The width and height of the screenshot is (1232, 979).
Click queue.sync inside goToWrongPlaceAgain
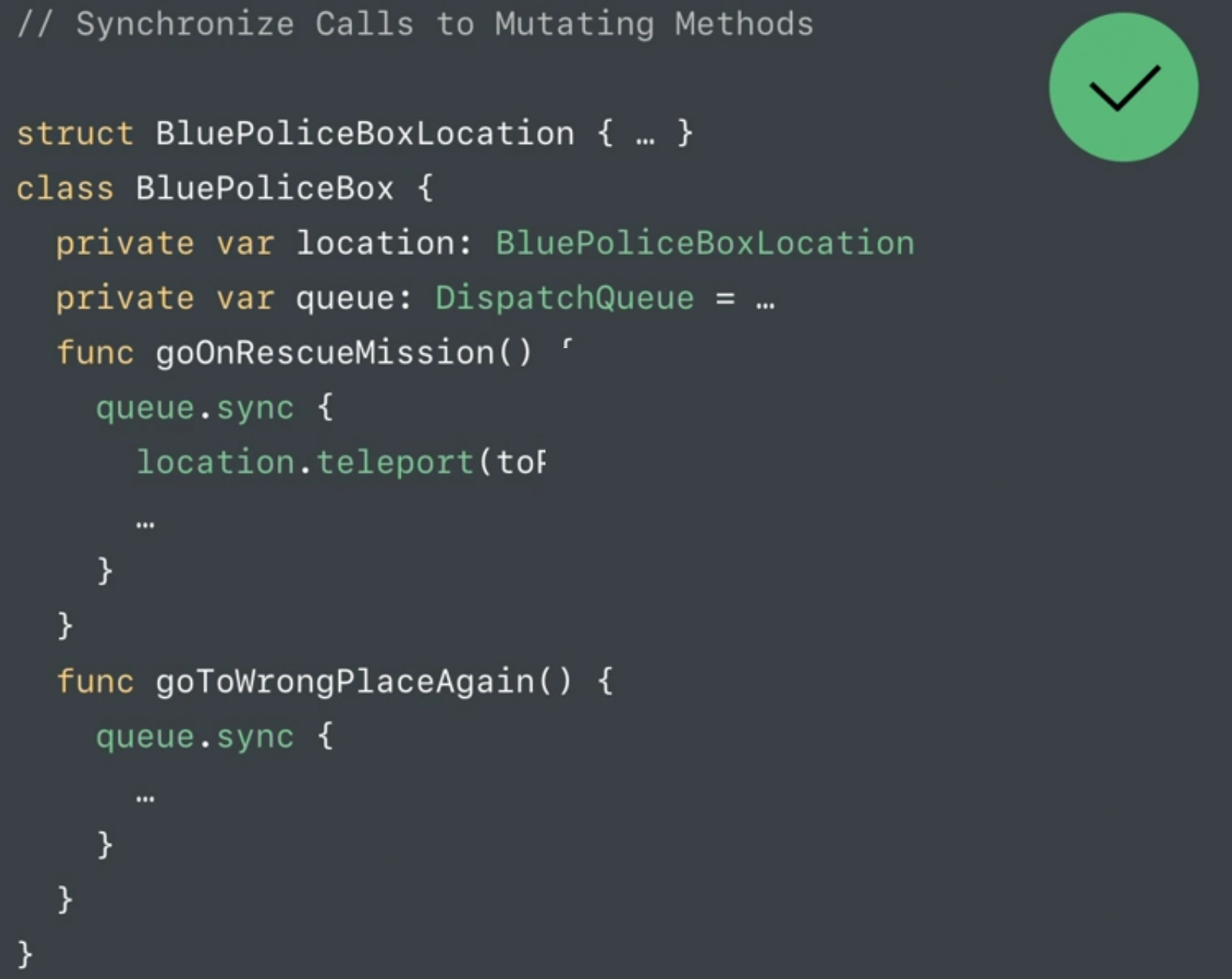(x=195, y=736)
